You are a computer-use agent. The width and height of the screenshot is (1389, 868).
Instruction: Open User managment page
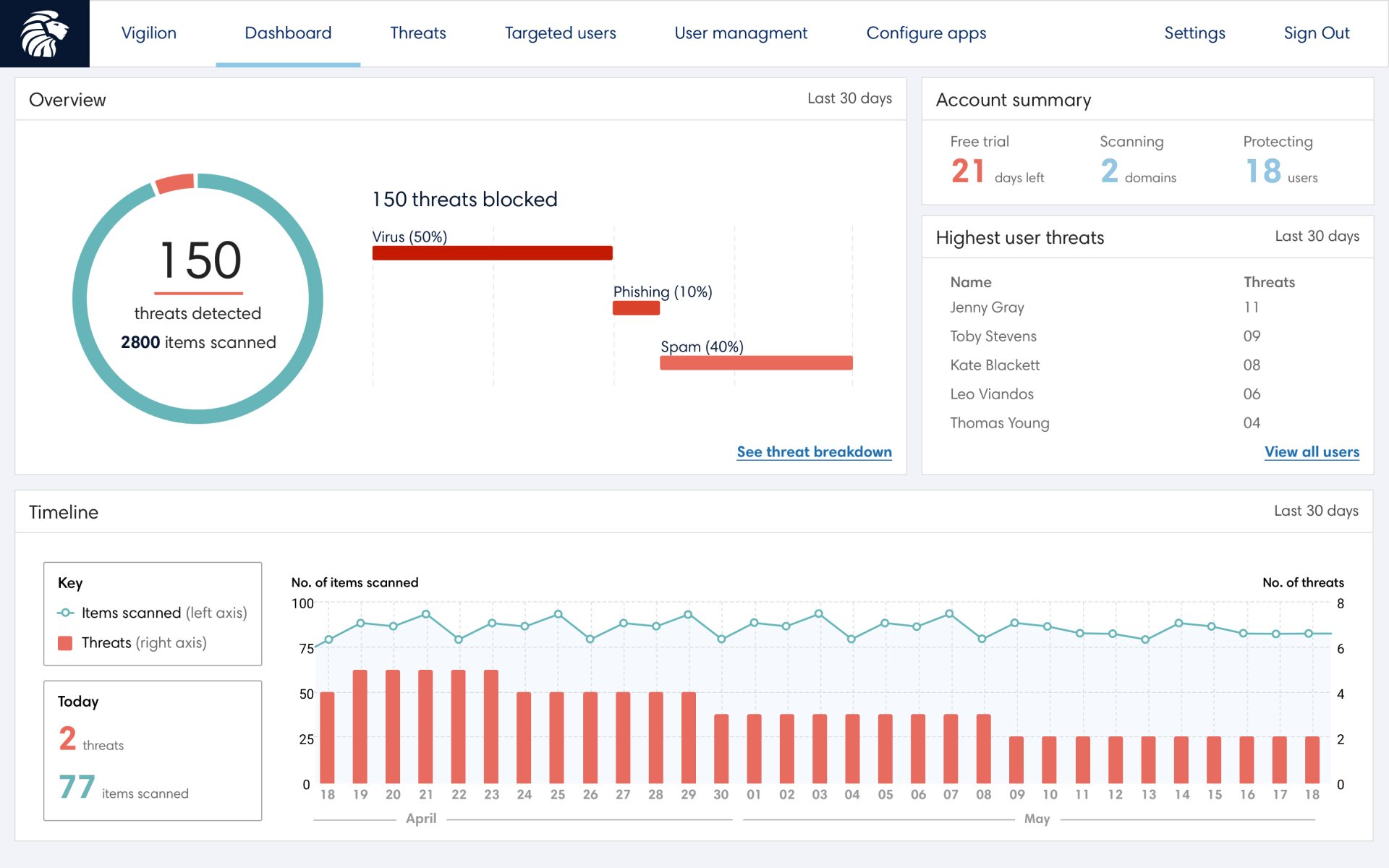pos(740,33)
